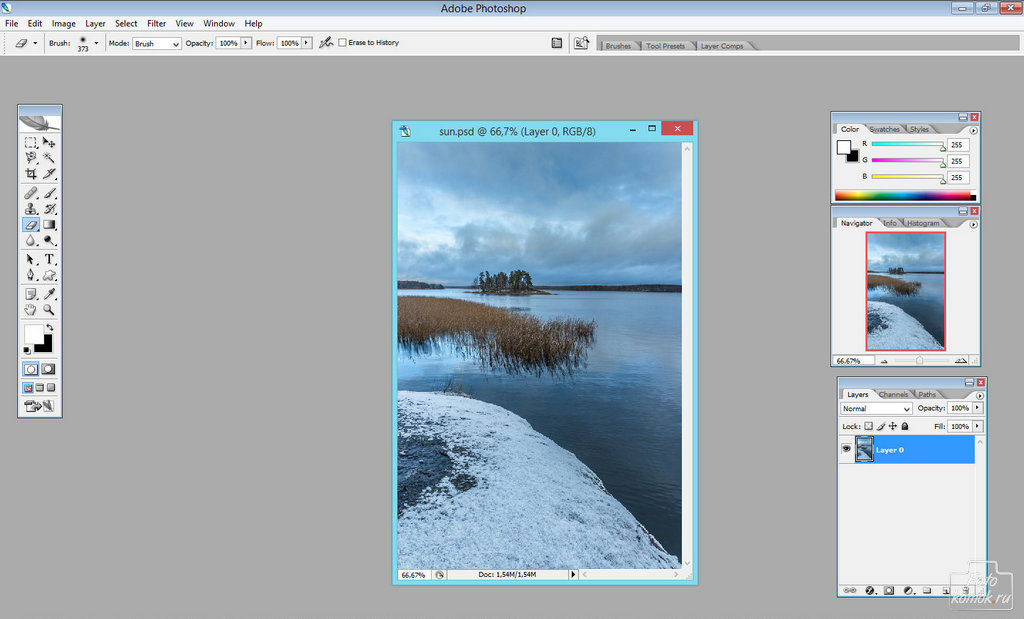Switch to Quick Mask mode
The width and height of the screenshot is (1024, 619).
point(48,369)
